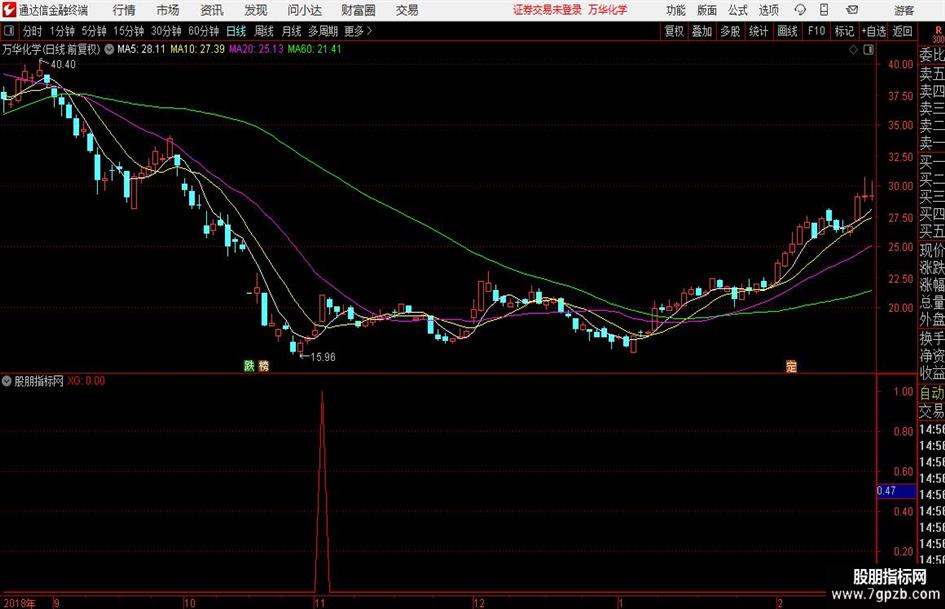Open the 市场 menu

click(168, 10)
